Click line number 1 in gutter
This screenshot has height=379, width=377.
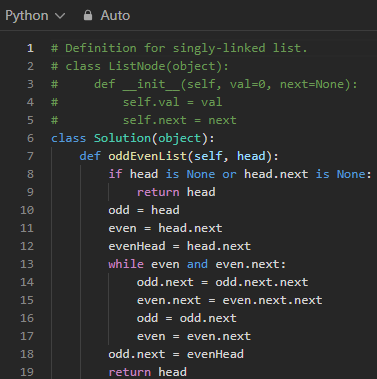30,48
